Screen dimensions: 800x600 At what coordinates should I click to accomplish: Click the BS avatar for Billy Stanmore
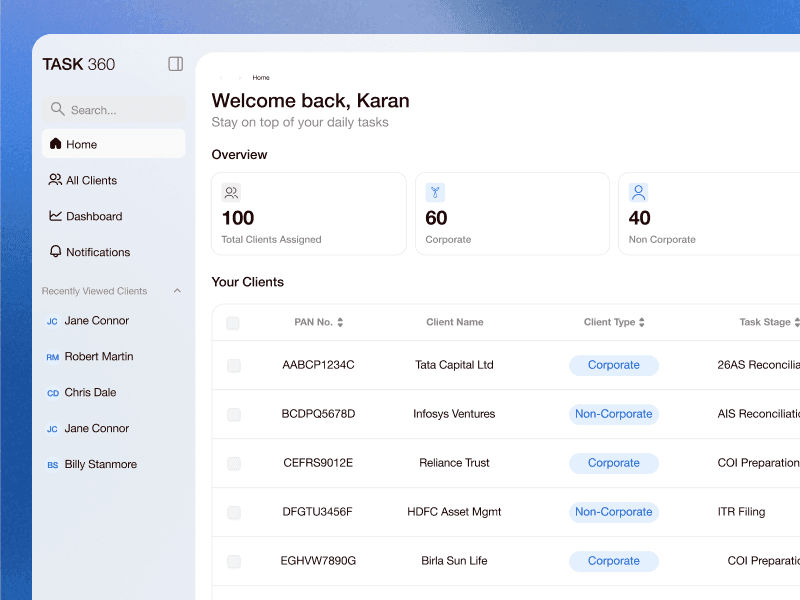click(53, 465)
